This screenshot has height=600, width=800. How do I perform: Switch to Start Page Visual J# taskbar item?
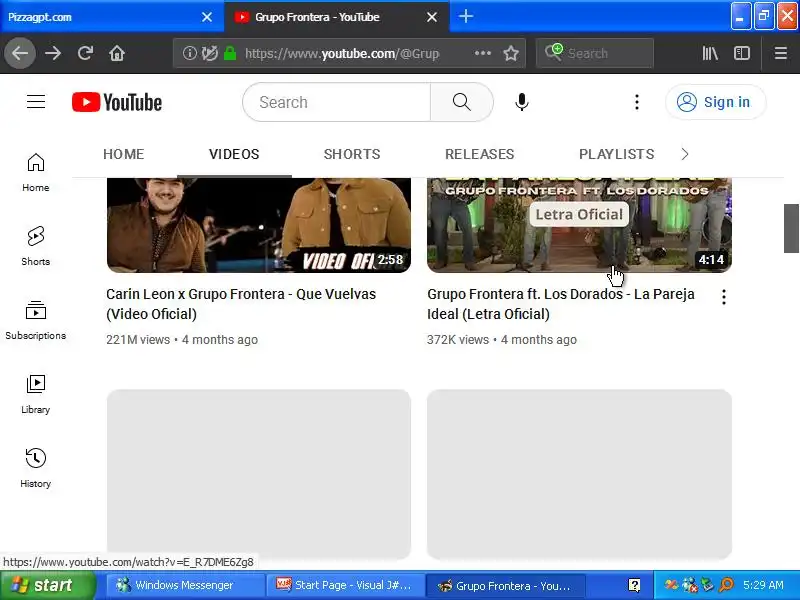tap(346, 585)
